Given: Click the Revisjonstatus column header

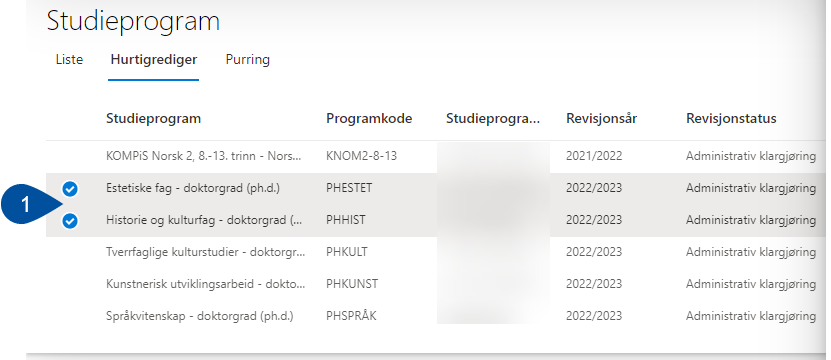Looking at the screenshot, I should point(731,118).
